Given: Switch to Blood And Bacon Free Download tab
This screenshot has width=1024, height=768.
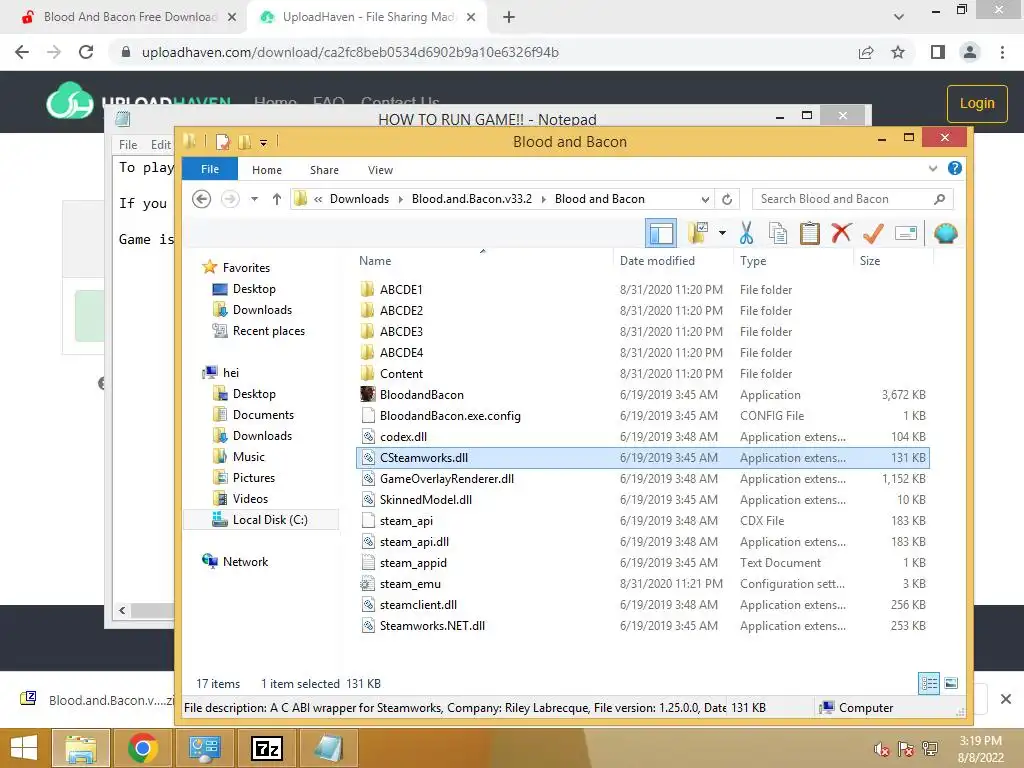Looking at the screenshot, I should (128, 17).
